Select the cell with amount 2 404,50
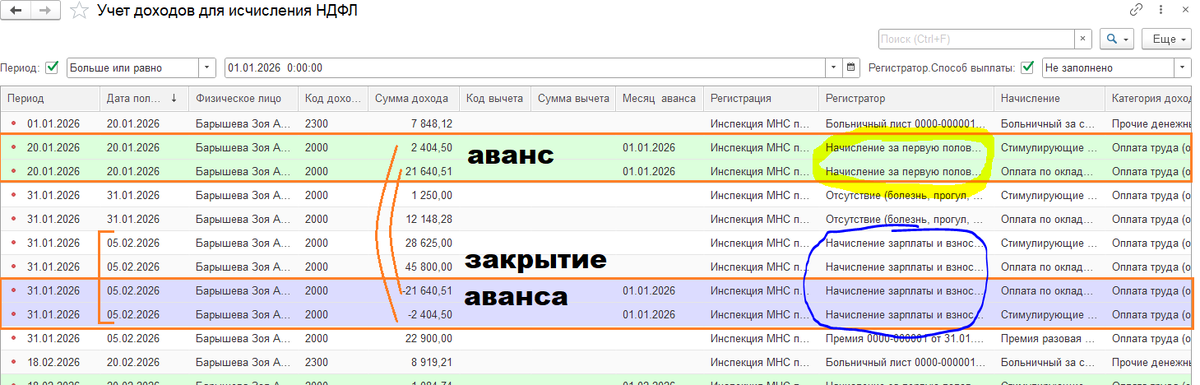Image resolution: width=1200 pixels, height=385 pixels. (x=413, y=147)
